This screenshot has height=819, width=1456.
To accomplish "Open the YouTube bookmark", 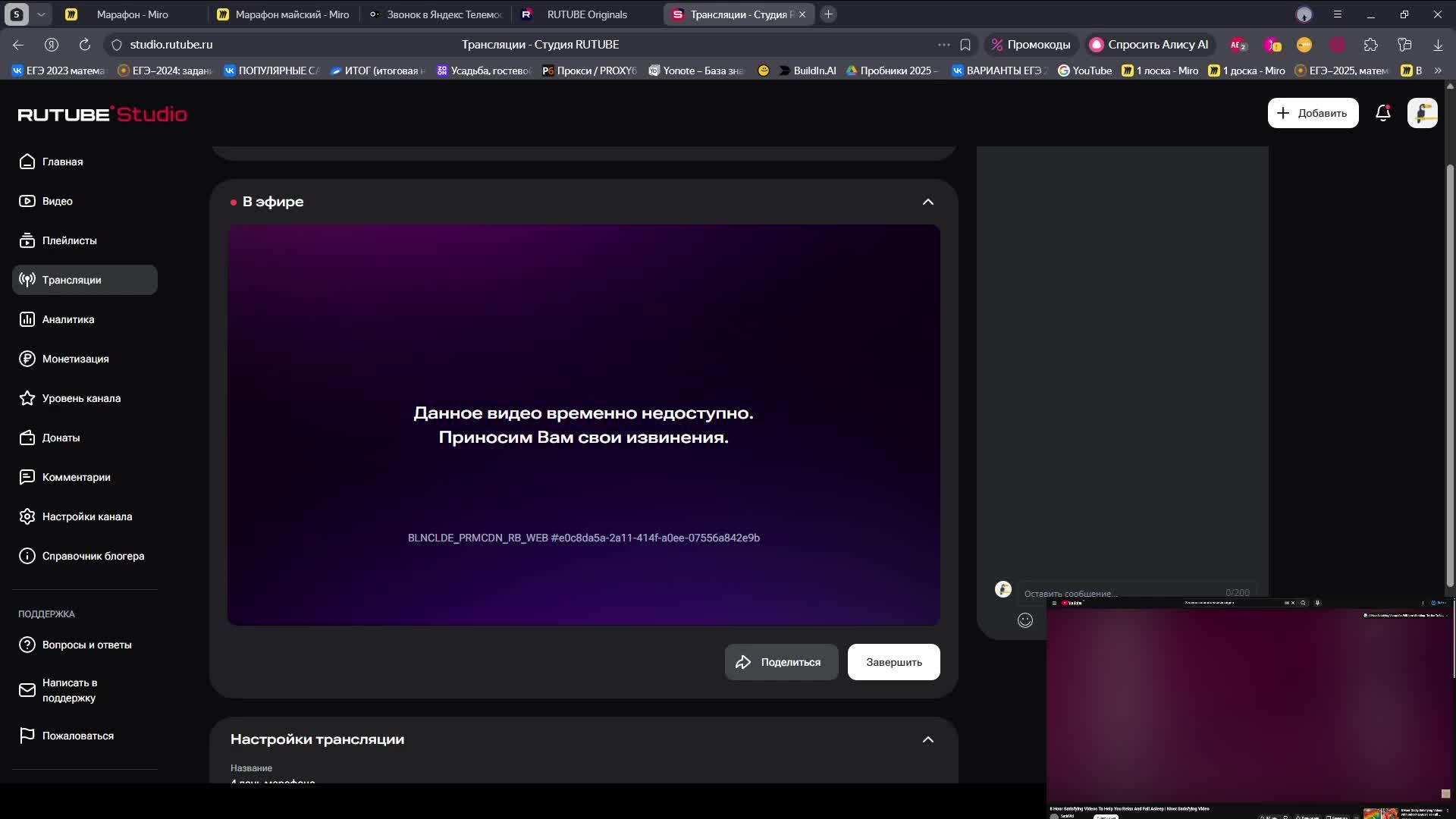I will pyautogui.click(x=1084, y=71).
